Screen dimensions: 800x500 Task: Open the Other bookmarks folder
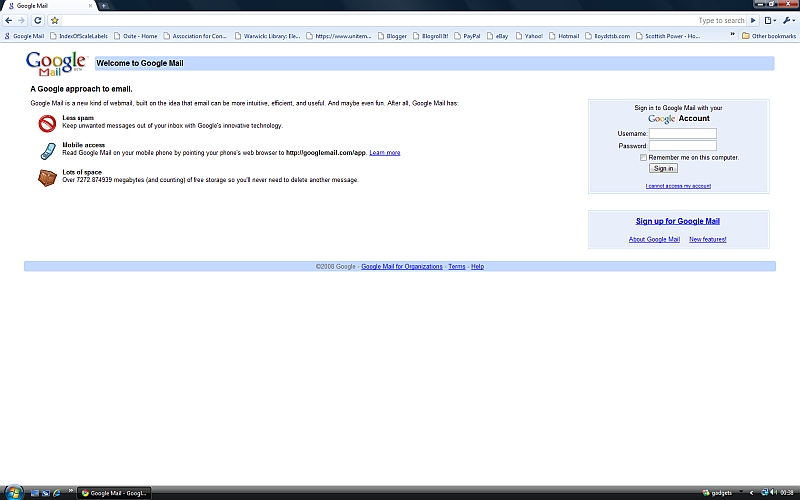tap(769, 36)
